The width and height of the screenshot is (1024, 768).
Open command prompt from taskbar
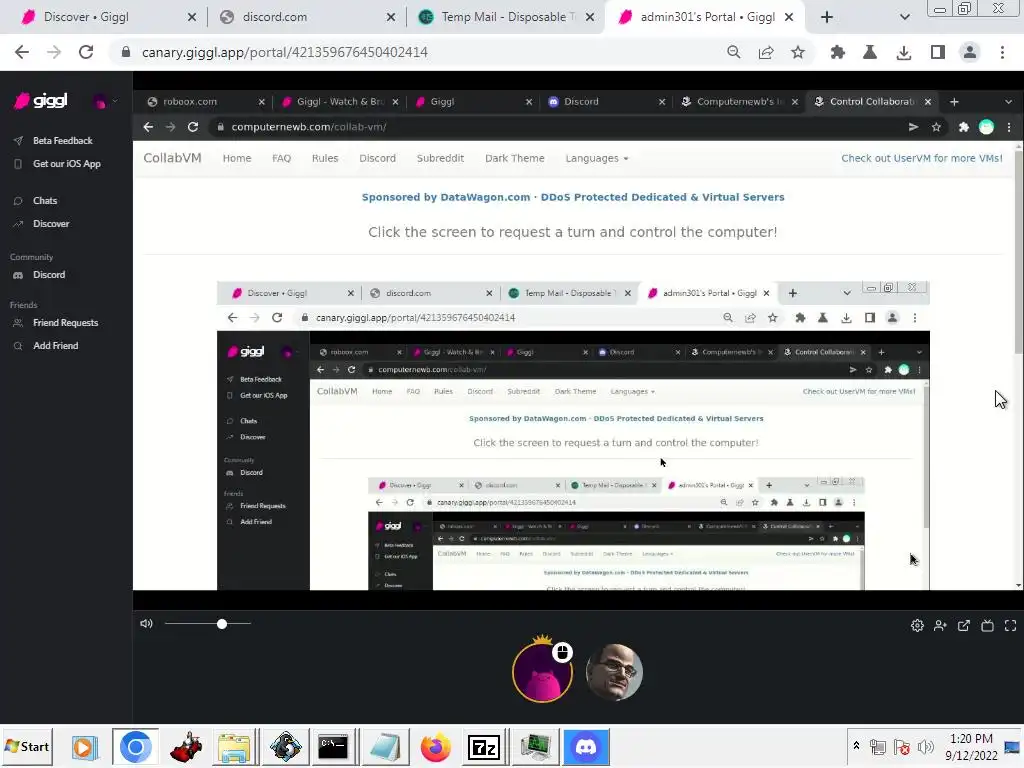[x=333, y=746]
